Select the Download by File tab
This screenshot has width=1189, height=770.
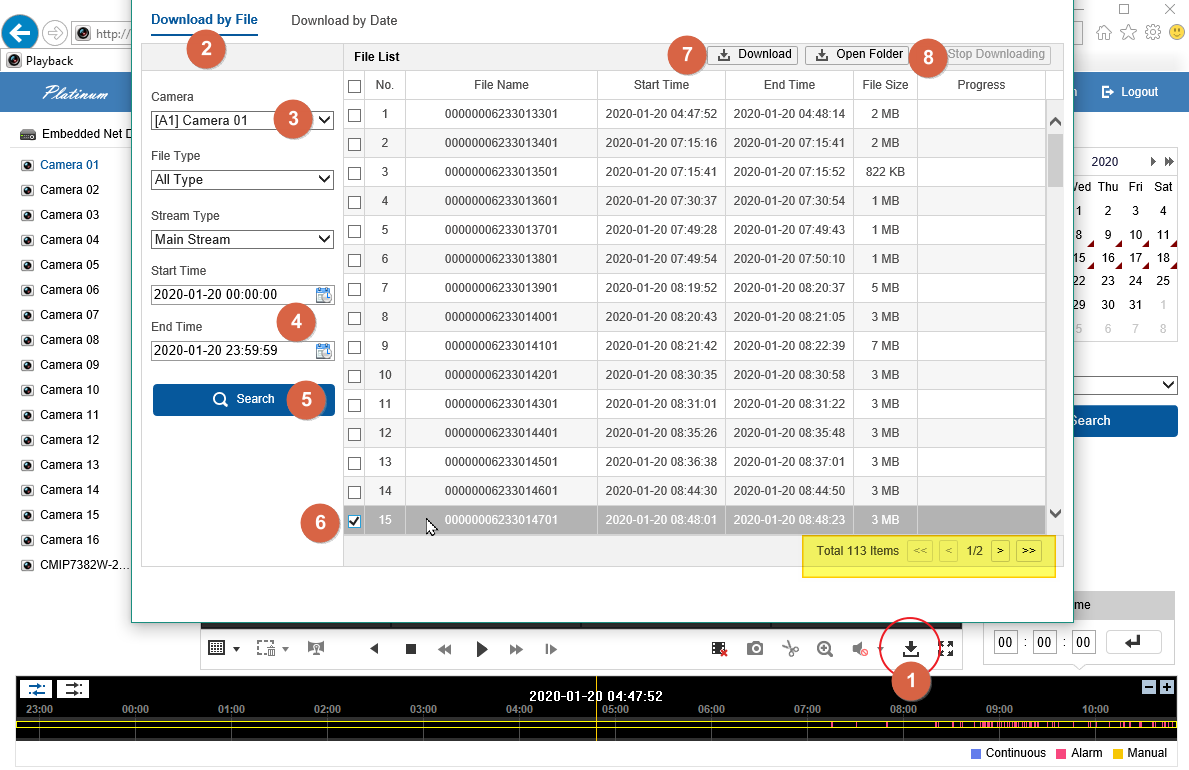pyautogui.click(x=204, y=20)
